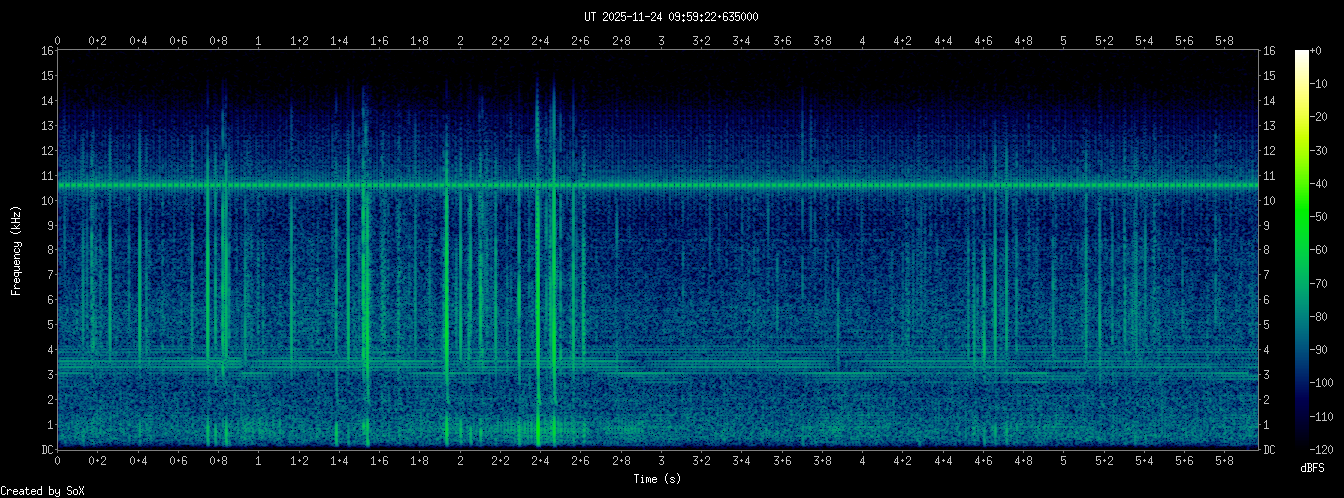
Task: Click the 10 kHz label on the right axis
Action: pos(1271,201)
